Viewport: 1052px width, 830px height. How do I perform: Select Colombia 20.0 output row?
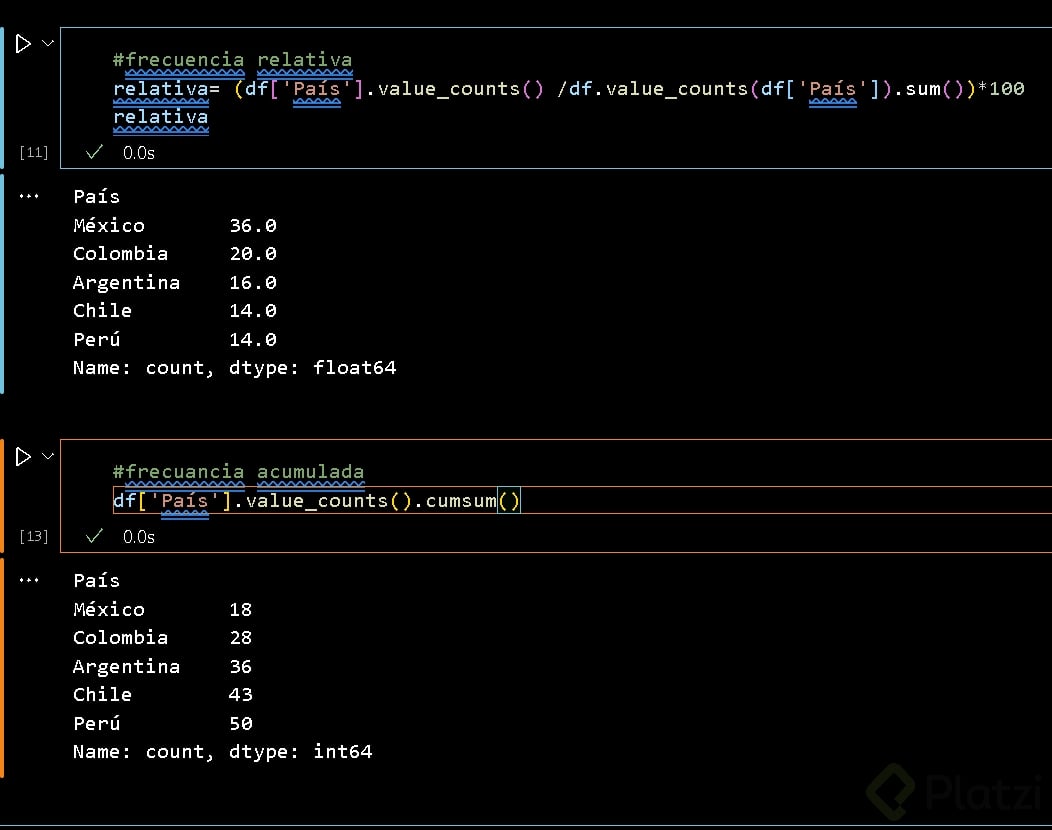click(x=174, y=254)
